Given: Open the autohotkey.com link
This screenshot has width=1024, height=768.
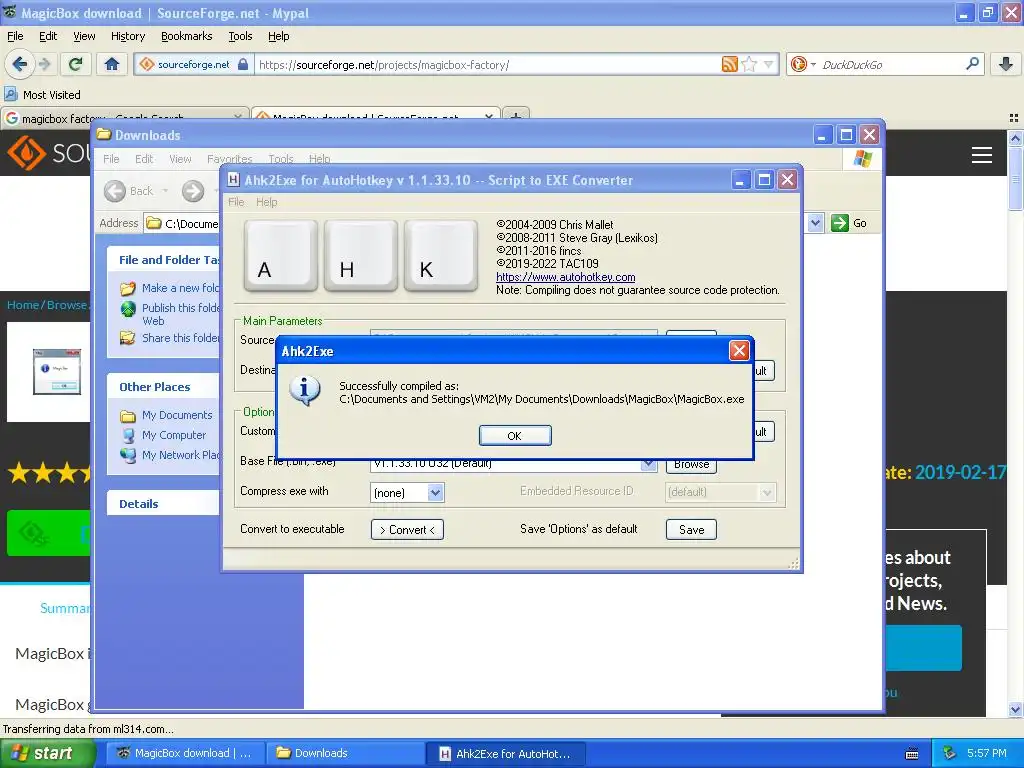Looking at the screenshot, I should pyautogui.click(x=566, y=277).
